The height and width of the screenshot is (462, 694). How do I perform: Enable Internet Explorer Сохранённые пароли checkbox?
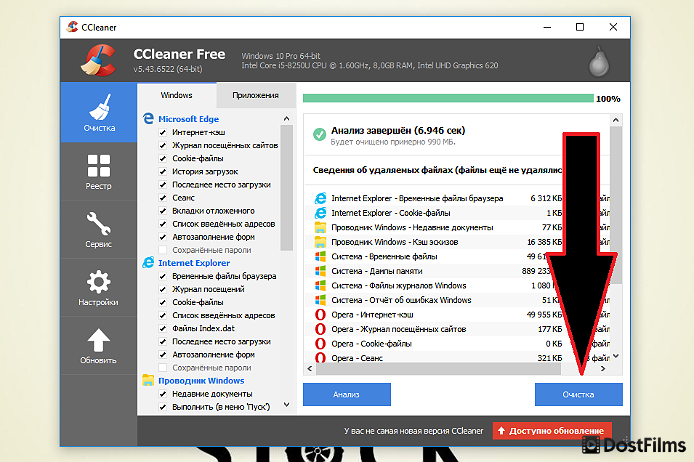[x=162, y=367]
